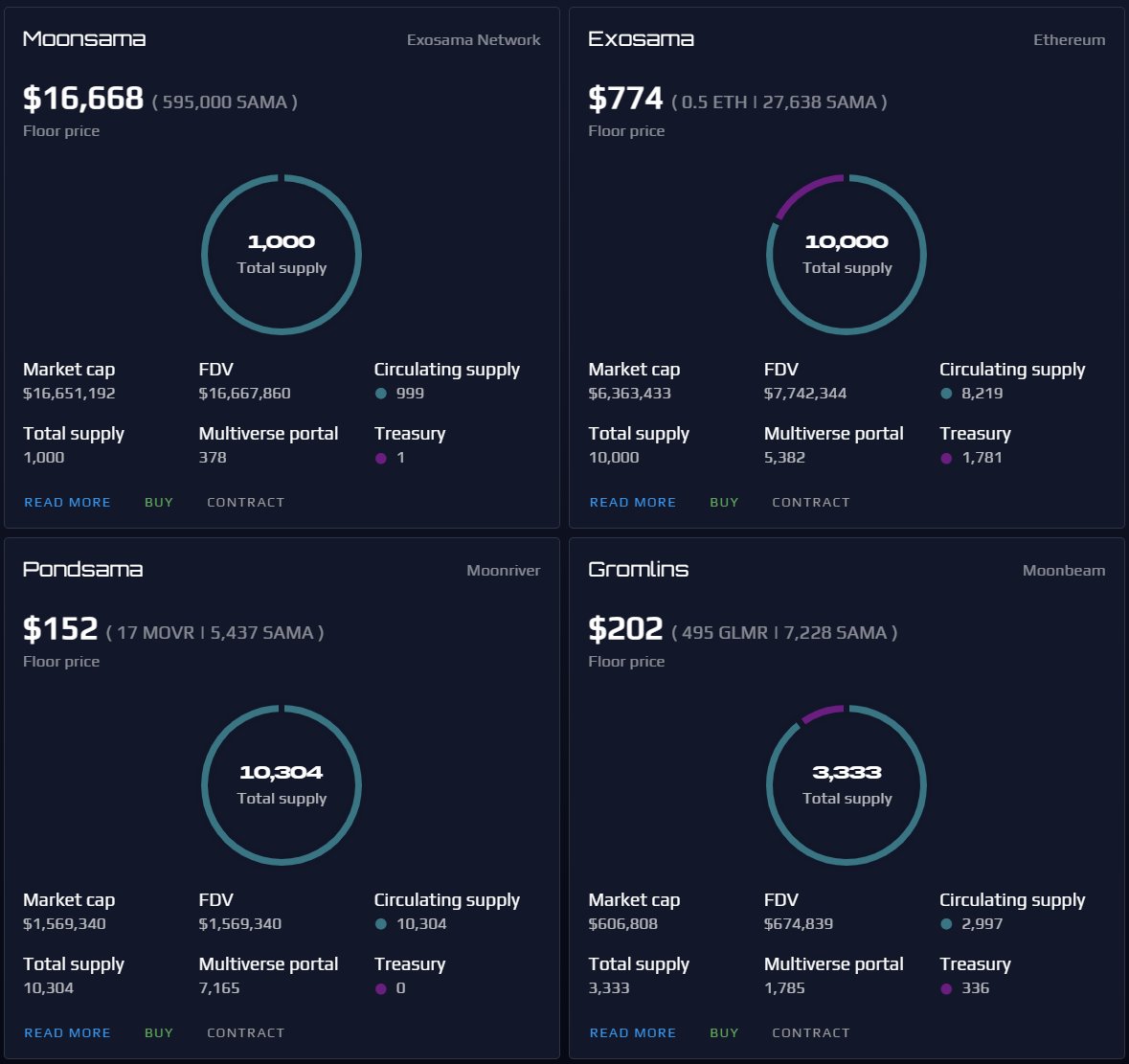Screen dimensions: 1129x1064
Task: Open READ MORE link on Gromlins card
Action: point(632,1033)
